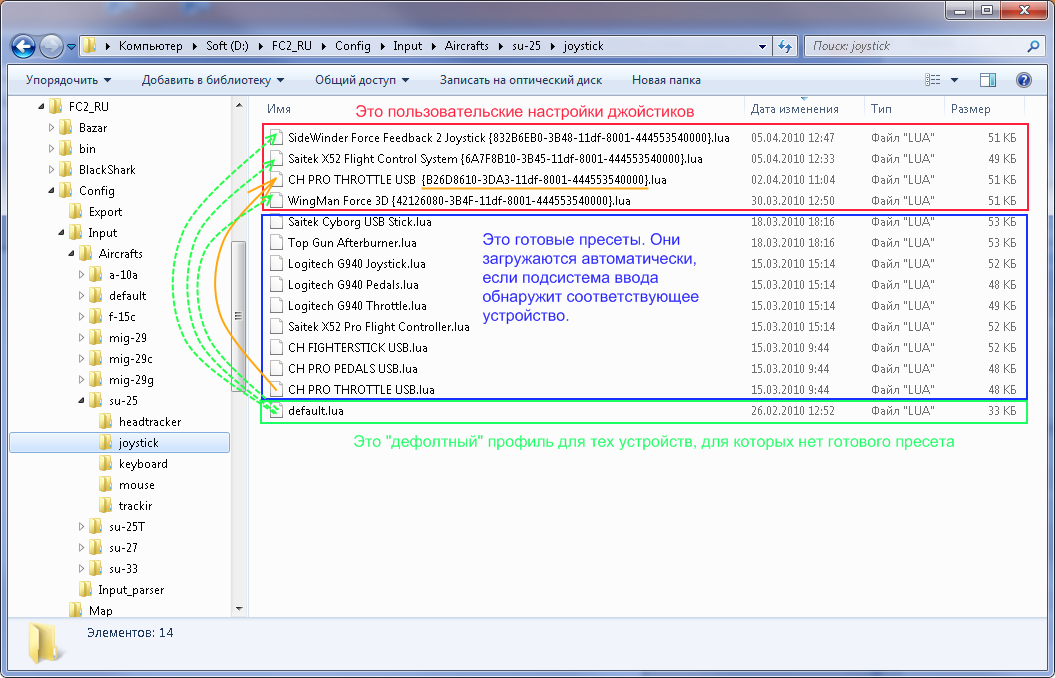Open the Общий доступ menu
The width and height of the screenshot is (1055, 678).
click(362, 80)
